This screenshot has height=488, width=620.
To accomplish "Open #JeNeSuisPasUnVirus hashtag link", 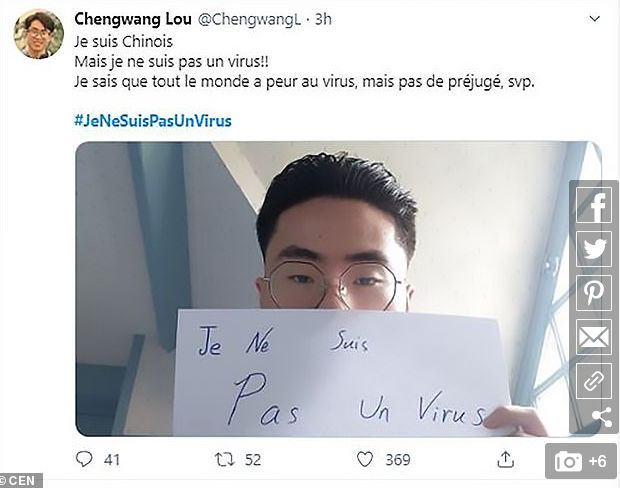I will click(153, 121).
